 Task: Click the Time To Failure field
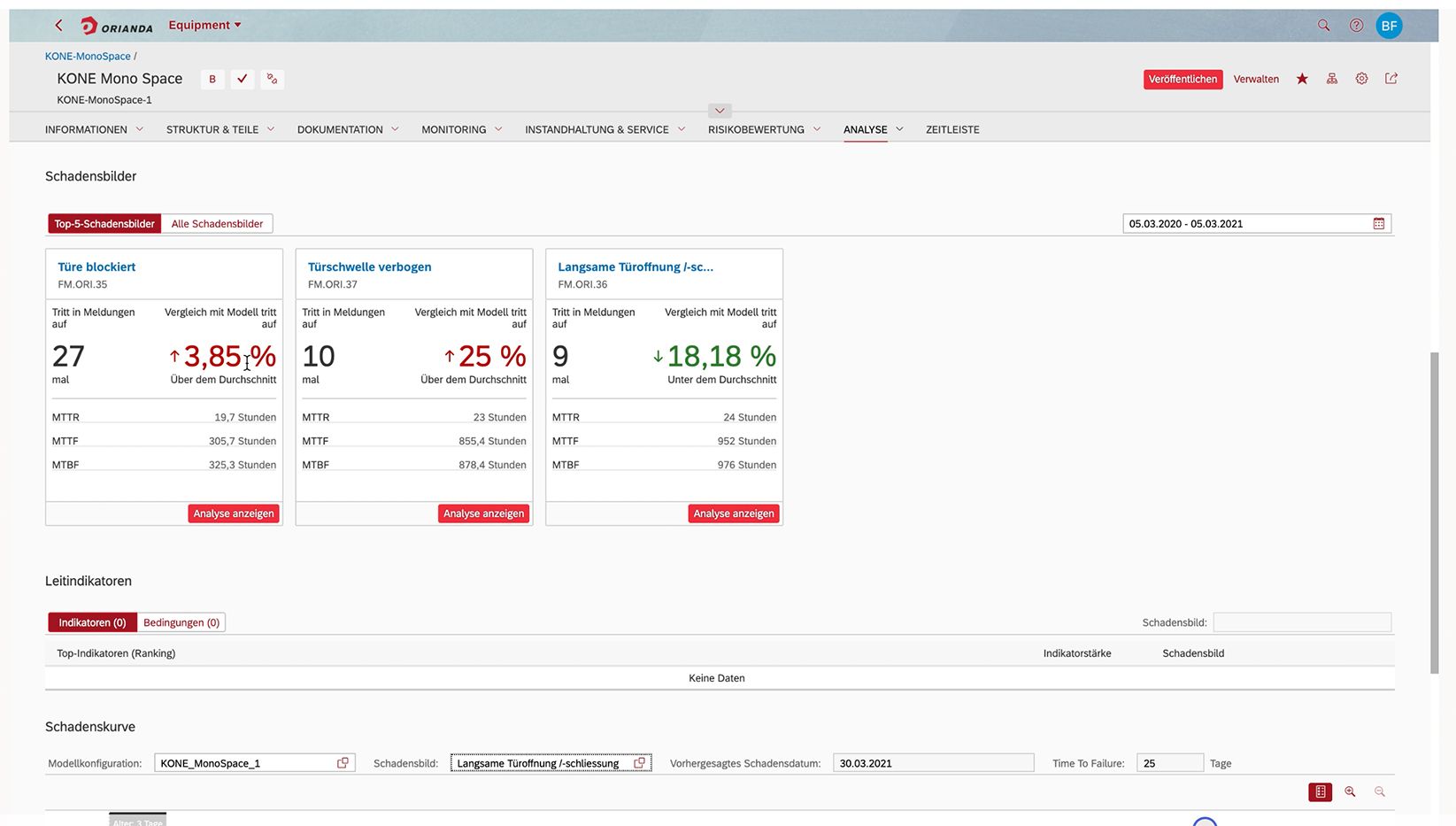(x=1169, y=763)
